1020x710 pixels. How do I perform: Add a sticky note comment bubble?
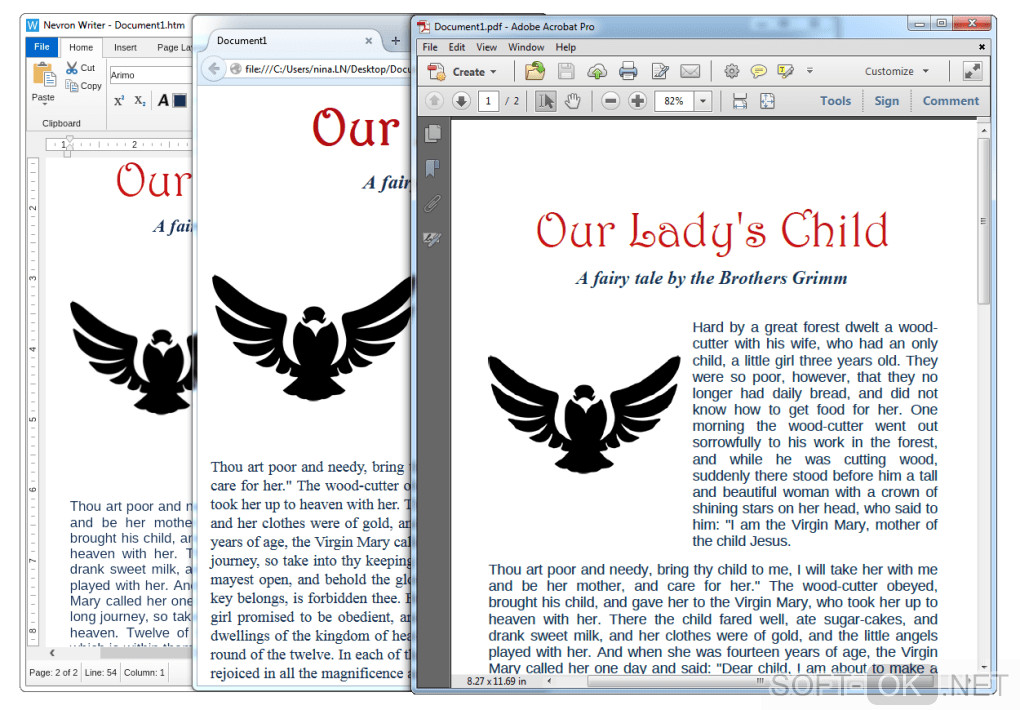coord(758,71)
